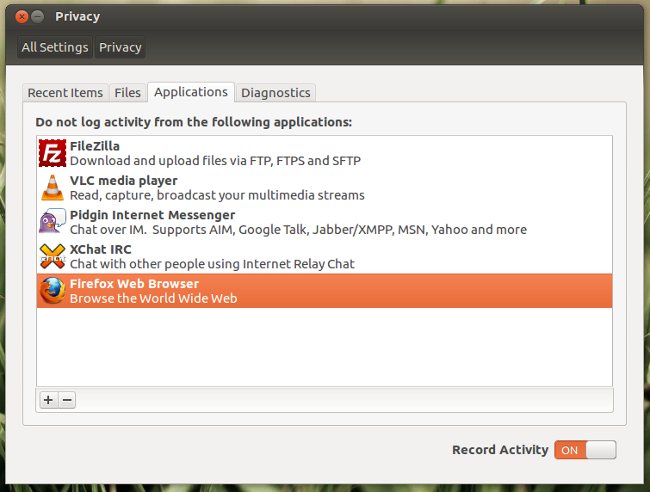The width and height of the screenshot is (650, 492).
Task: Switch to the Recent Items tab
Action: tap(65, 93)
